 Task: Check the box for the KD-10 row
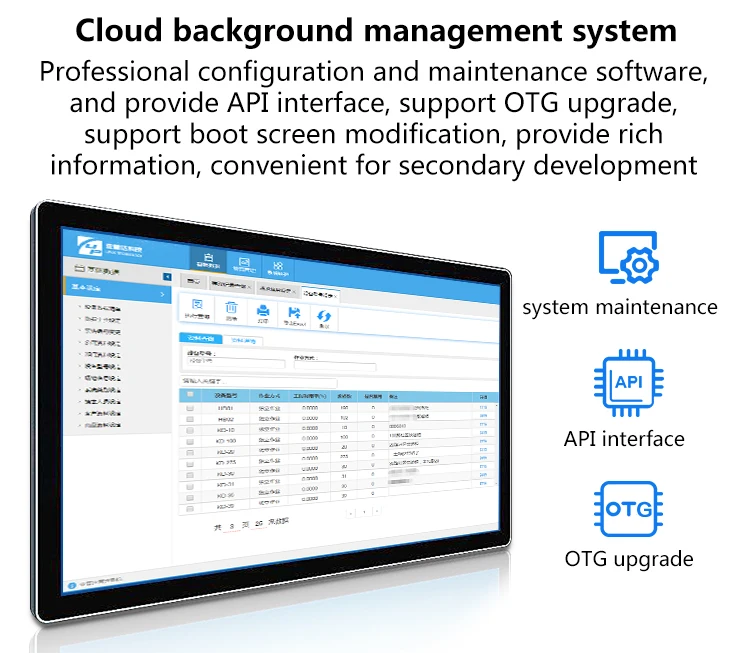(190, 428)
